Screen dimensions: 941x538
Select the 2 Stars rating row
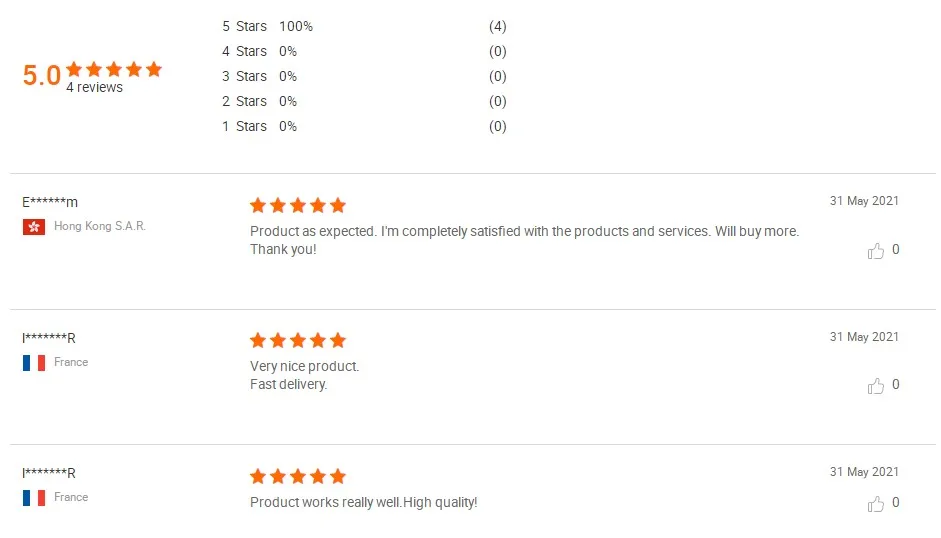(244, 101)
